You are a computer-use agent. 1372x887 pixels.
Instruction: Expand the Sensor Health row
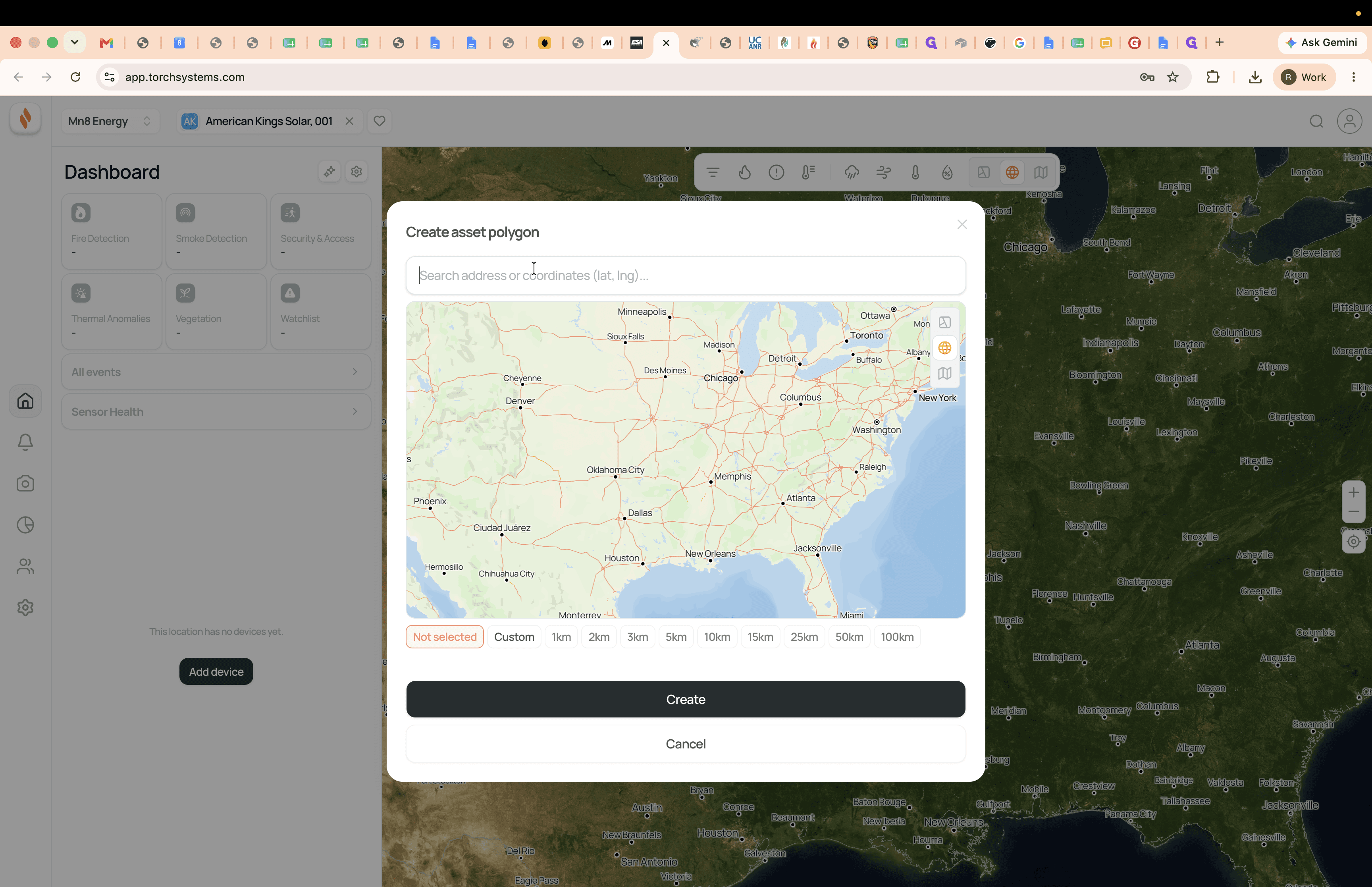(216, 412)
